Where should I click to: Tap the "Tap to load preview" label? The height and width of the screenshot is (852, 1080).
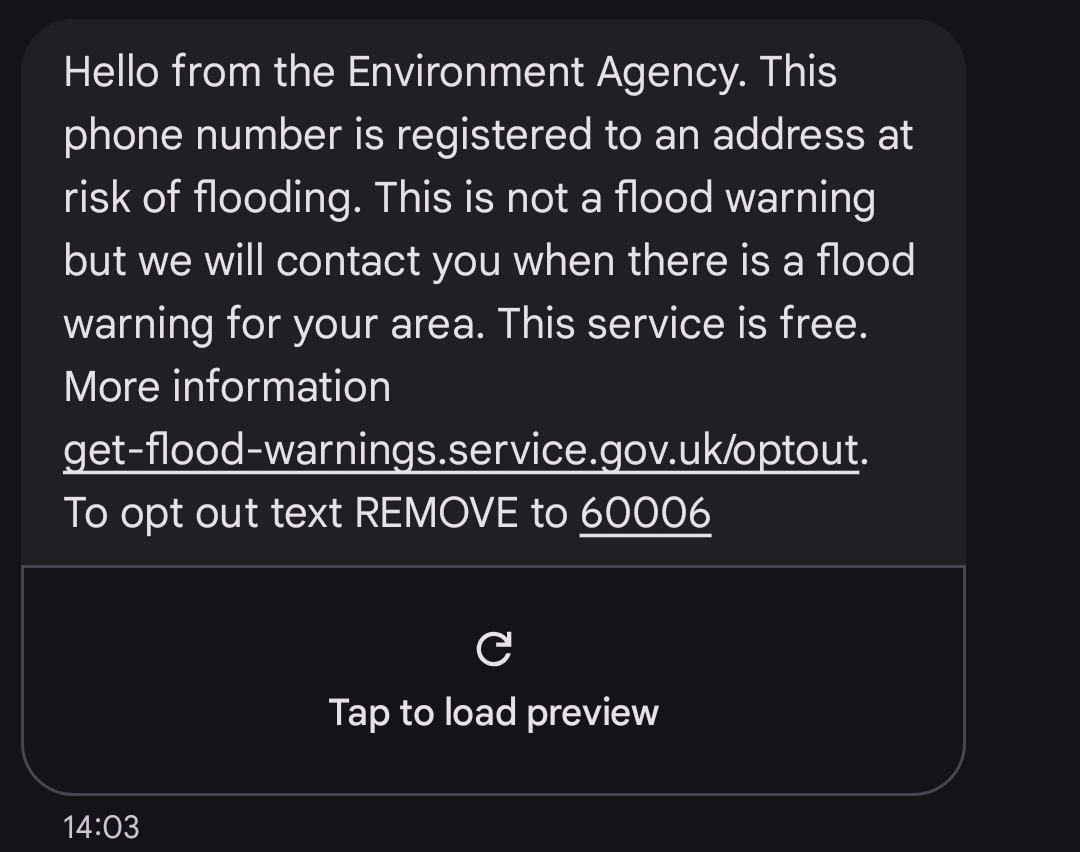pyautogui.click(x=494, y=713)
